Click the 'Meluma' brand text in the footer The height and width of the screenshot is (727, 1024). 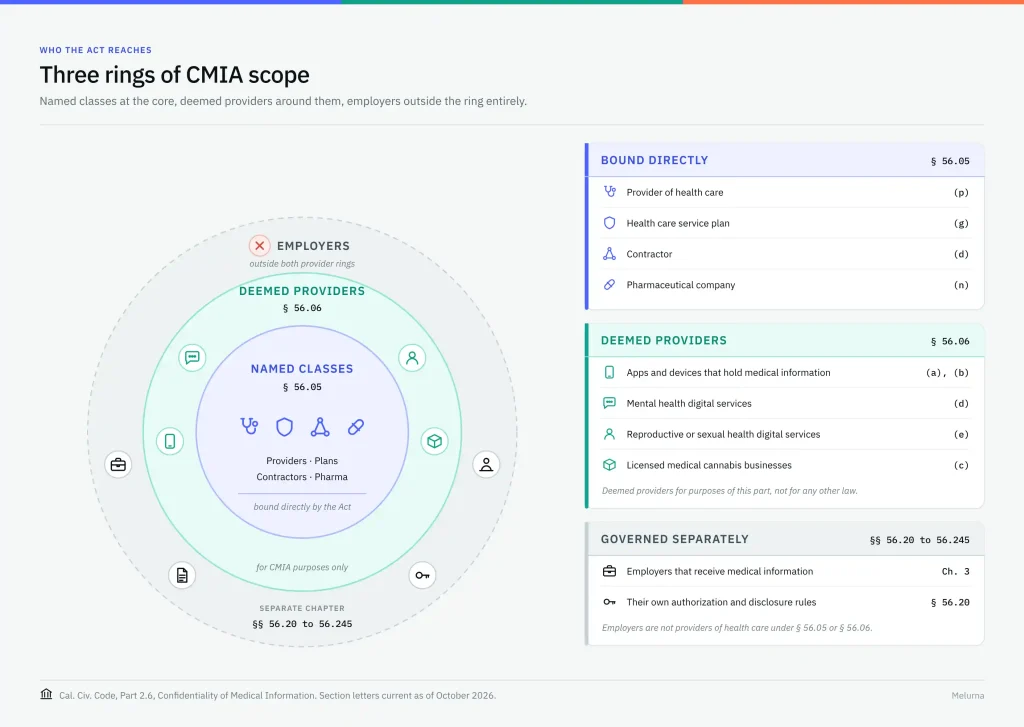(x=968, y=696)
